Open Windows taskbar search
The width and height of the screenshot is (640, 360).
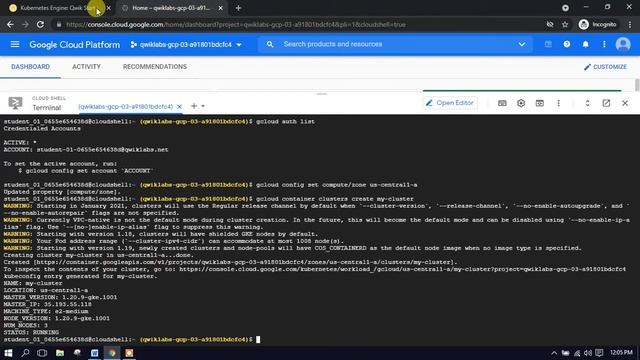(25, 353)
